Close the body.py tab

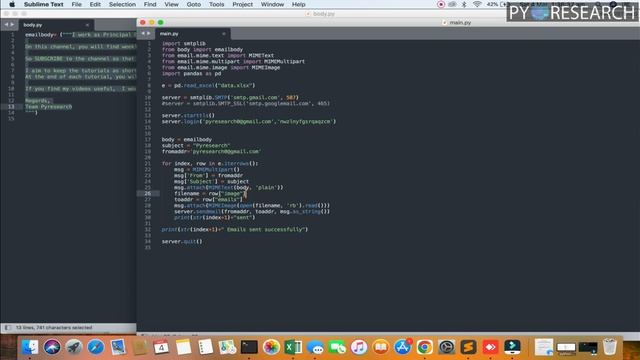pyautogui.click(x=87, y=25)
